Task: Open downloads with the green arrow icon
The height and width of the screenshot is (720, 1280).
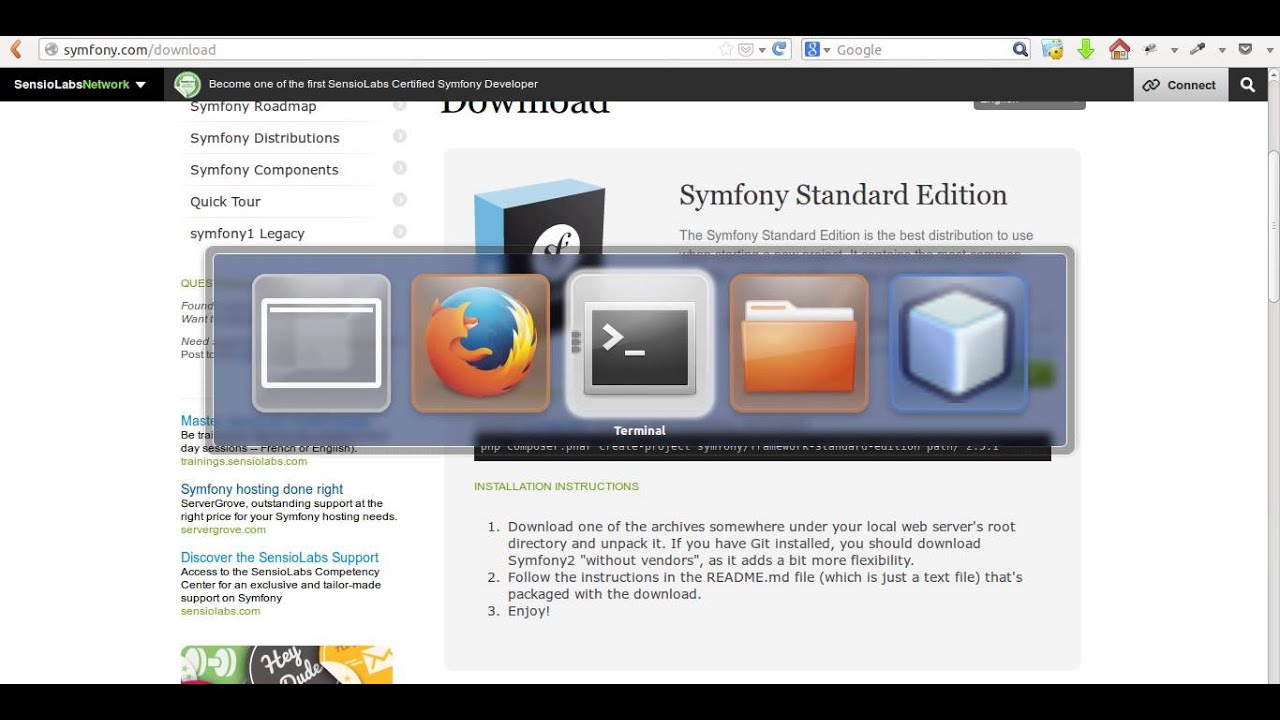Action: click(x=1086, y=49)
